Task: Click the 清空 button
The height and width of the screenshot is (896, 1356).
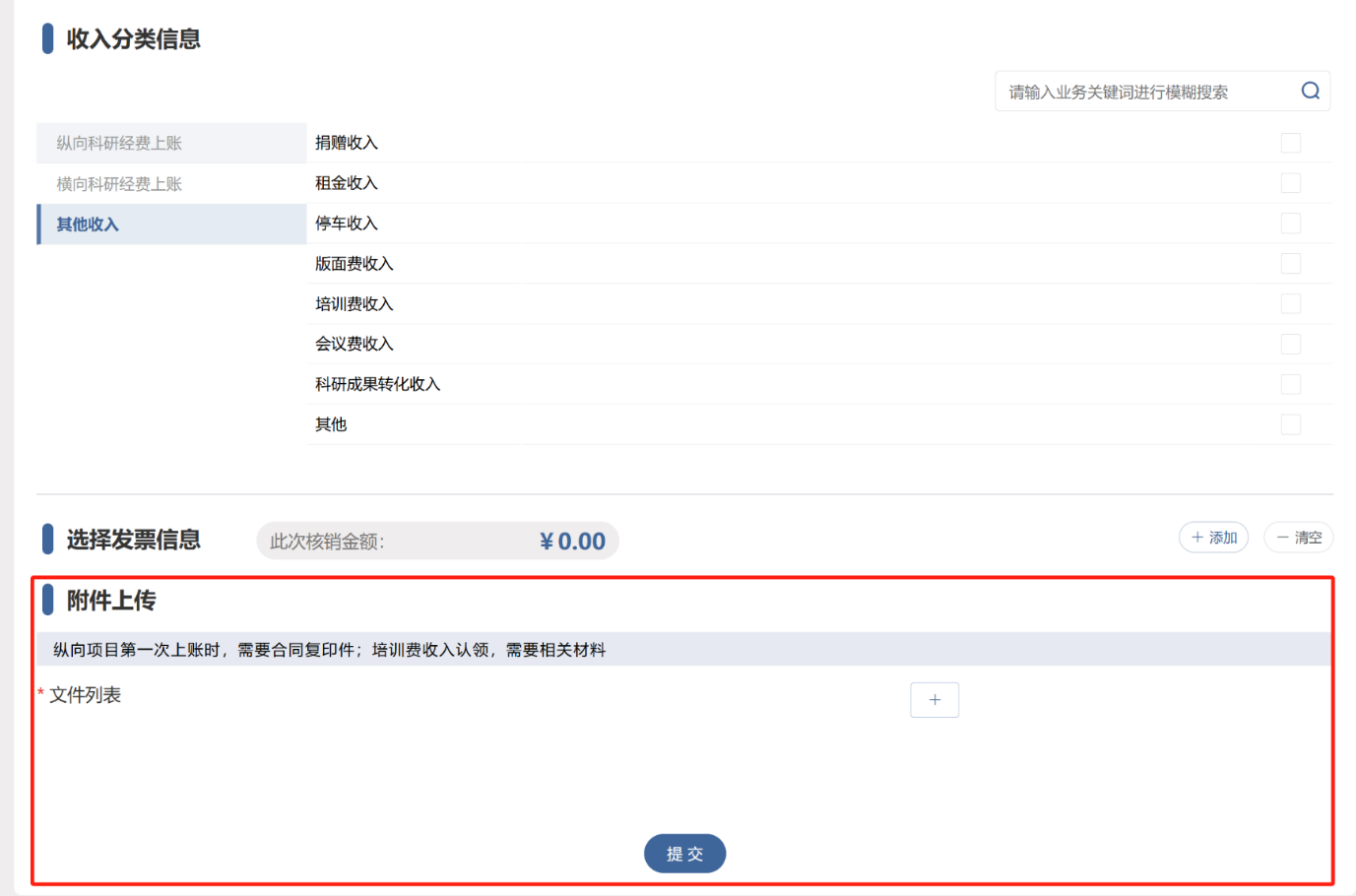Action: point(1298,538)
